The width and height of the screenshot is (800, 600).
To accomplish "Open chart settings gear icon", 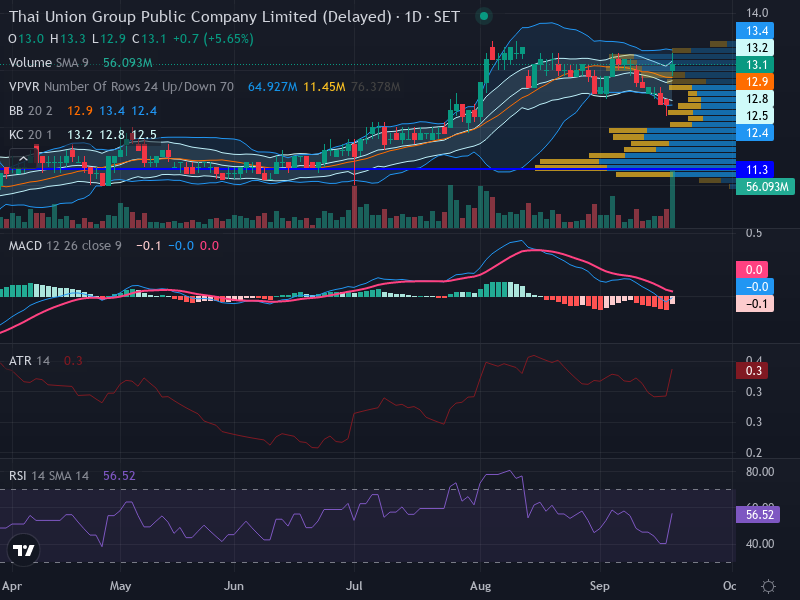I will coord(768,586).
